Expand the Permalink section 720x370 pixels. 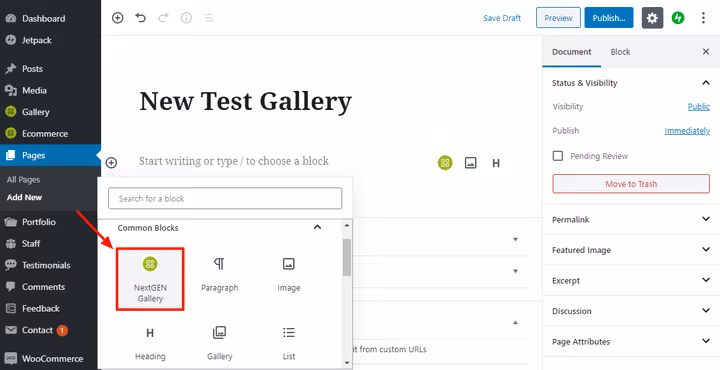631,219
